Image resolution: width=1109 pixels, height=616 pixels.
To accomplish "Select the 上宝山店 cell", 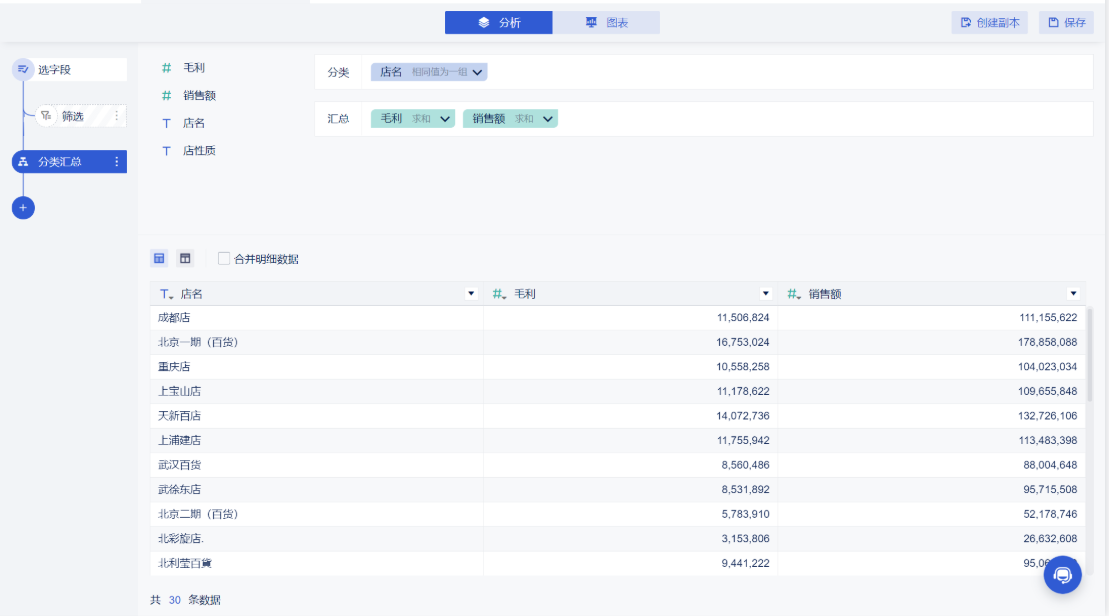I will pos(316,391).
